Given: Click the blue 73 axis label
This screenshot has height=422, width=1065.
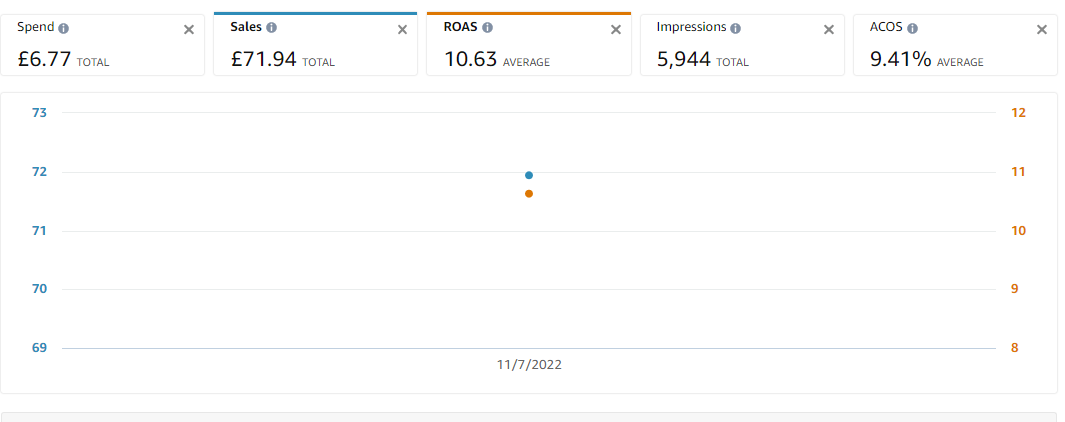Looking at the screenshot, I should pos(39,113).
